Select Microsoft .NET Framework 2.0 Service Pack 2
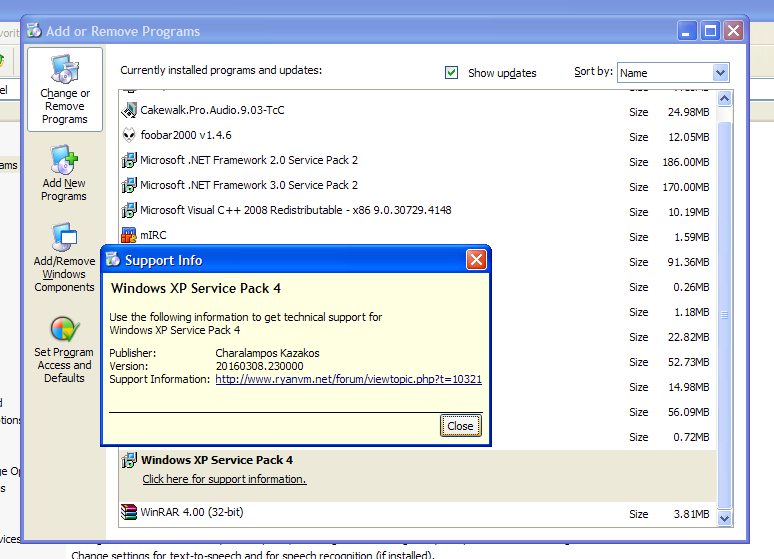 click(249, 160)
